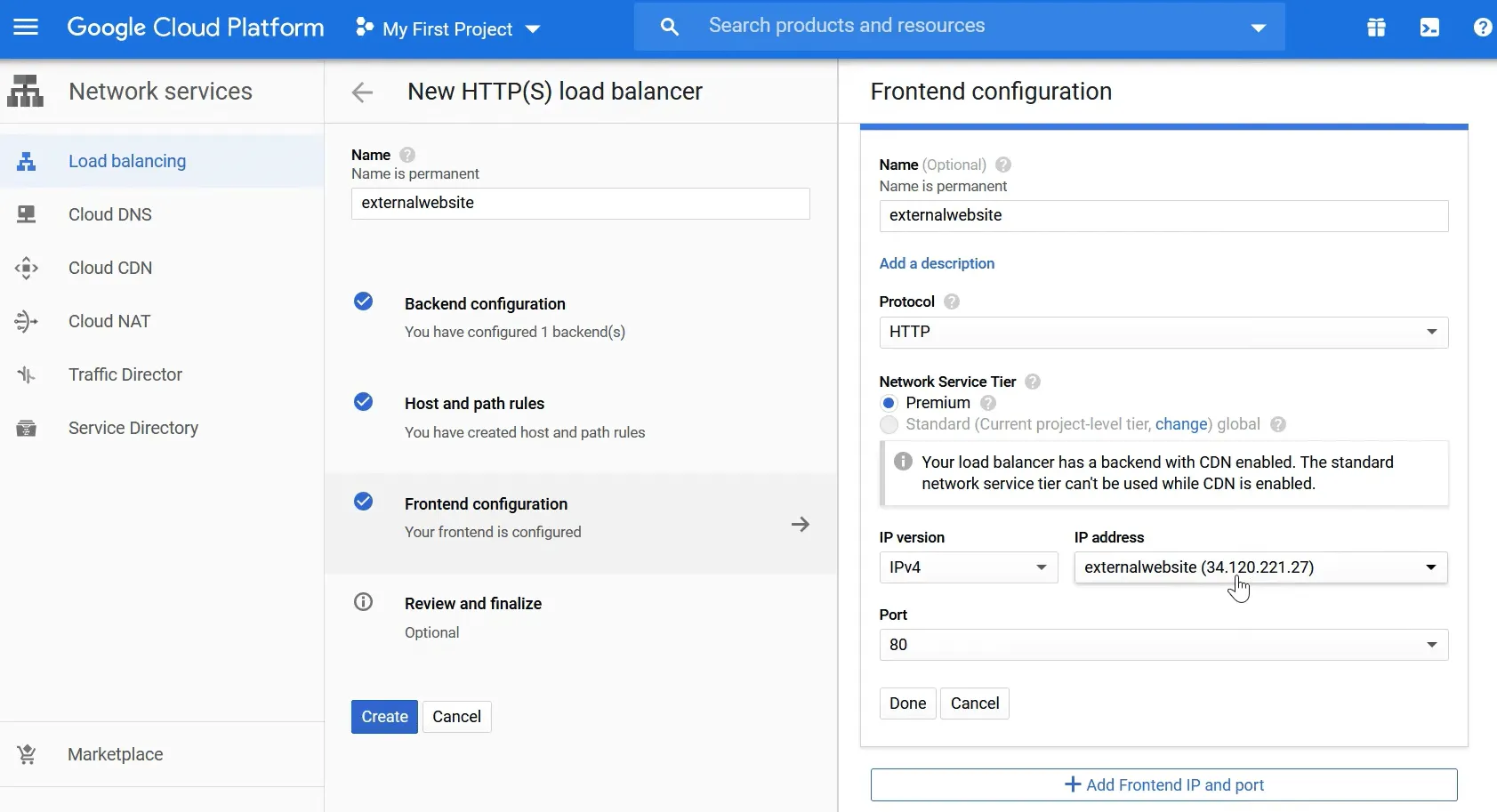
Task: Click the Add a description link
Action: [937, 263]
